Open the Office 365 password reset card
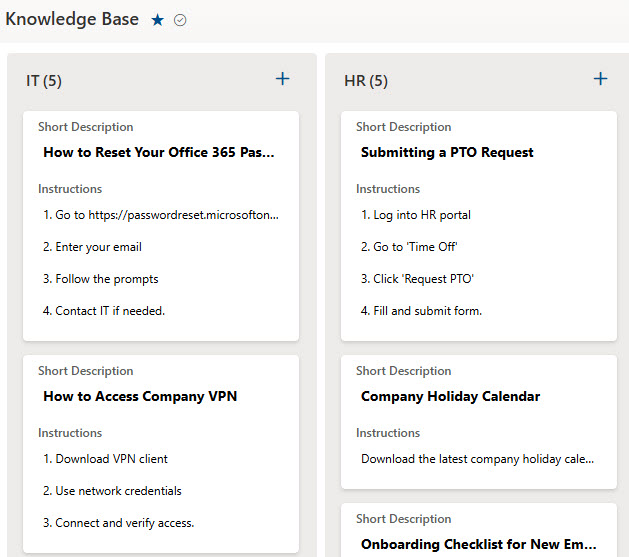Screen dimensions: 629x557 pyautogui.click(x=161, y=226)
